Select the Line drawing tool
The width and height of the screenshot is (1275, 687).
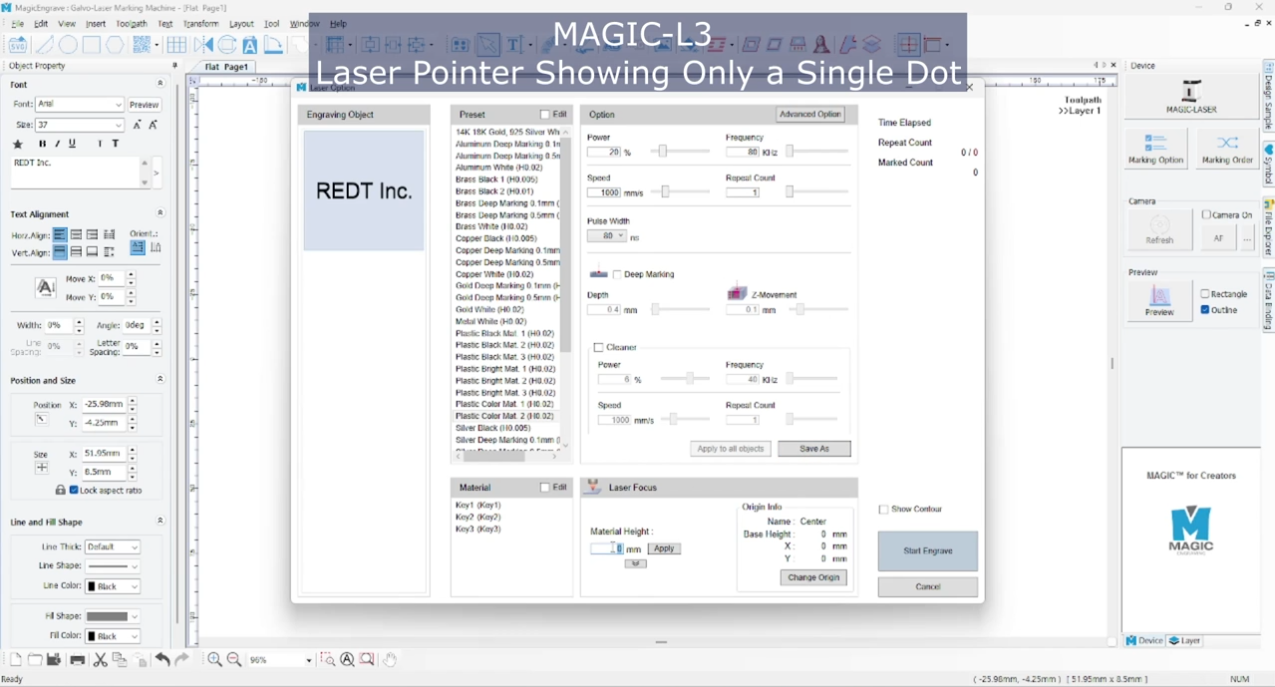pos(44,45)
